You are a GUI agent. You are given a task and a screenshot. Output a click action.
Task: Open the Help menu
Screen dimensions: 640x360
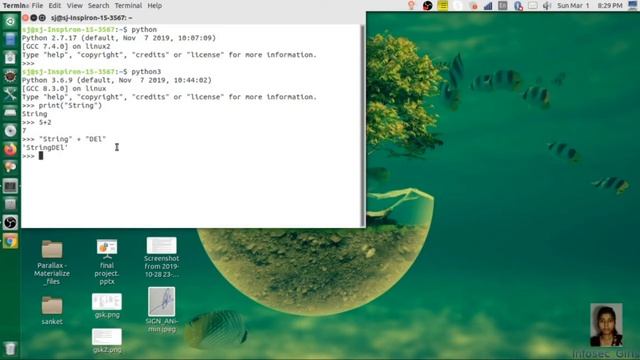(x=155, y=5)
